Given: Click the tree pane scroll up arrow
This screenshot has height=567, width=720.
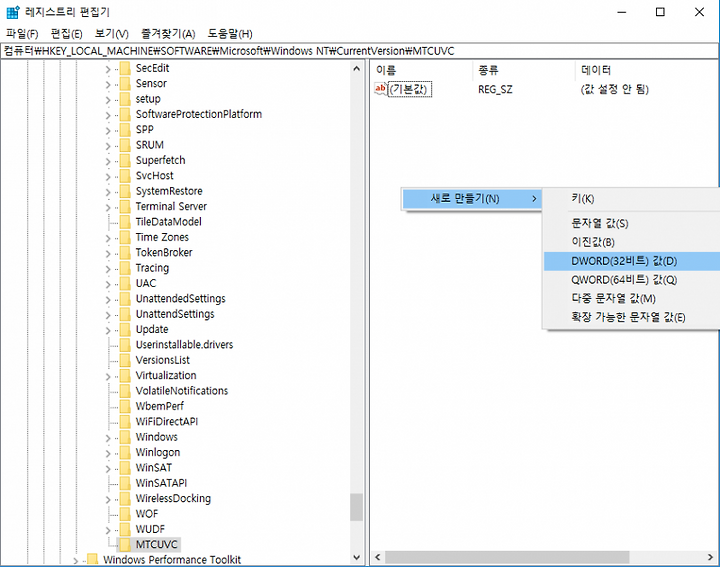Looking at the screenshot, I should click(356, 68).
